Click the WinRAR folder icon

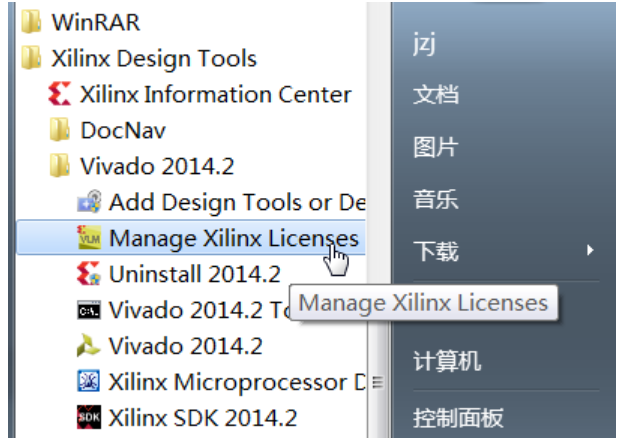pos(31,22)
